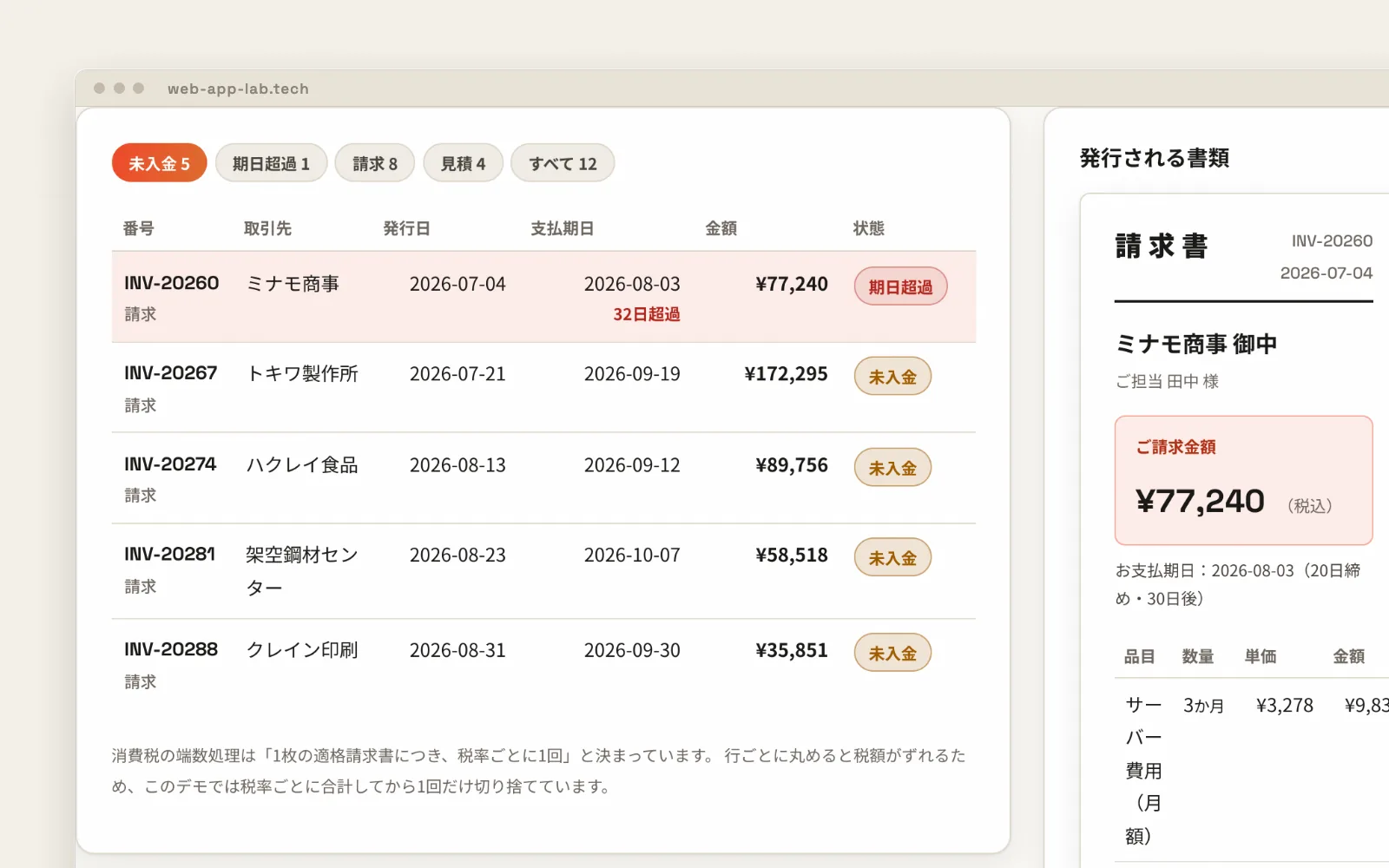The width and height of the screenshot is (1389, 868).
Task: Select the すべて 12 filter tab
Action: pyautogui.click(x=563, y=163)
